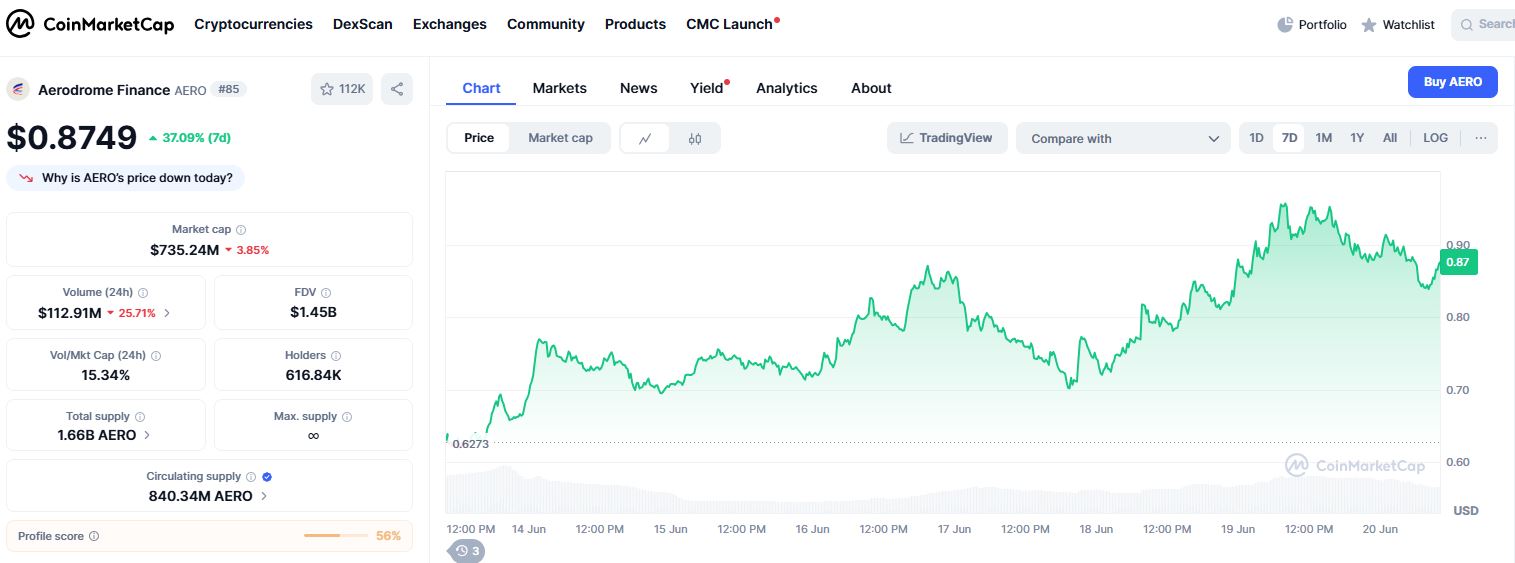The width and height of the screenshot is (1515, 563).
Task: Click the CoinMarketCap logo
Action: click(x=90, y=24)
